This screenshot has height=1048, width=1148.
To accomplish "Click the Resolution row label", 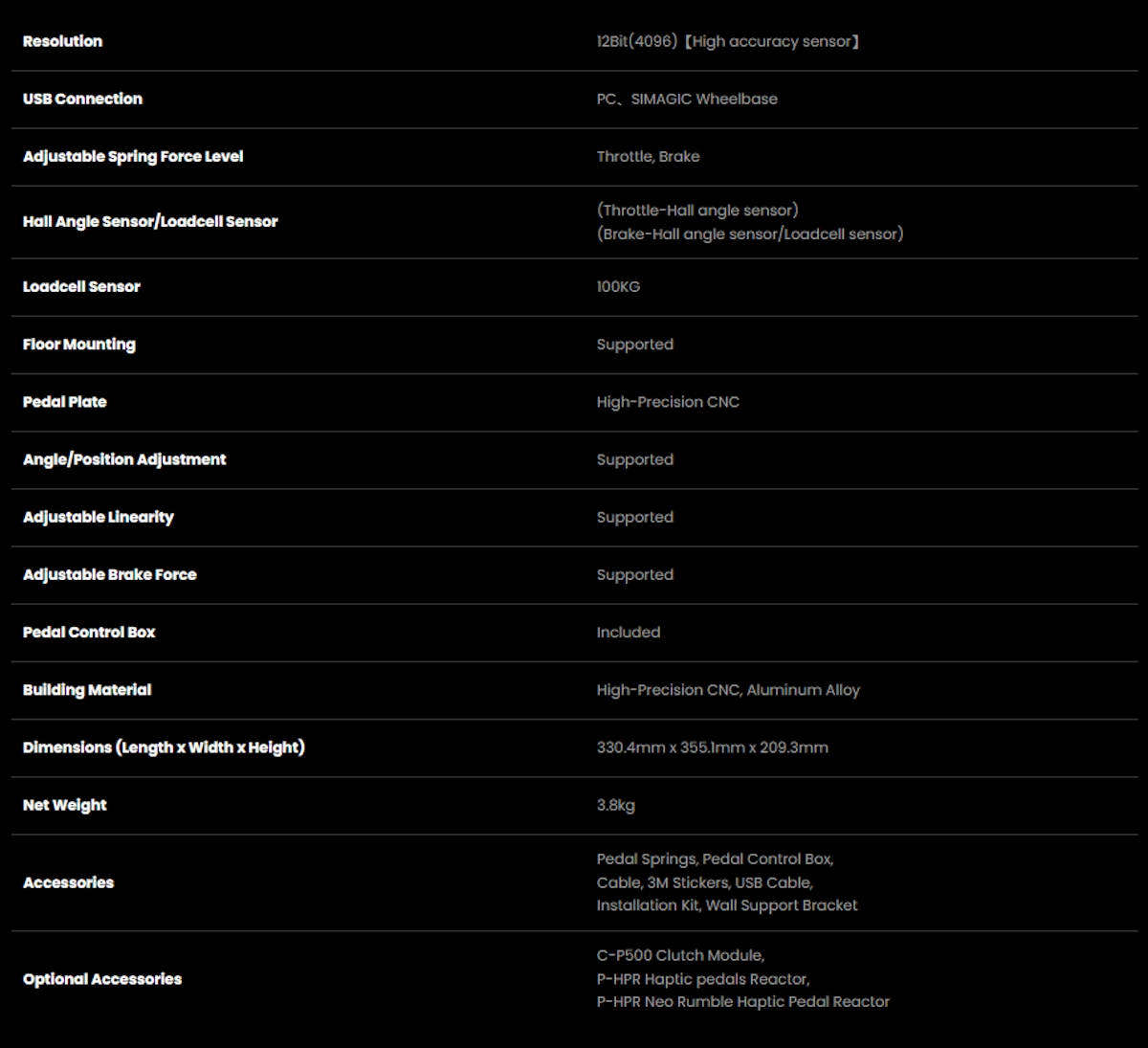I will coord(62,41).
